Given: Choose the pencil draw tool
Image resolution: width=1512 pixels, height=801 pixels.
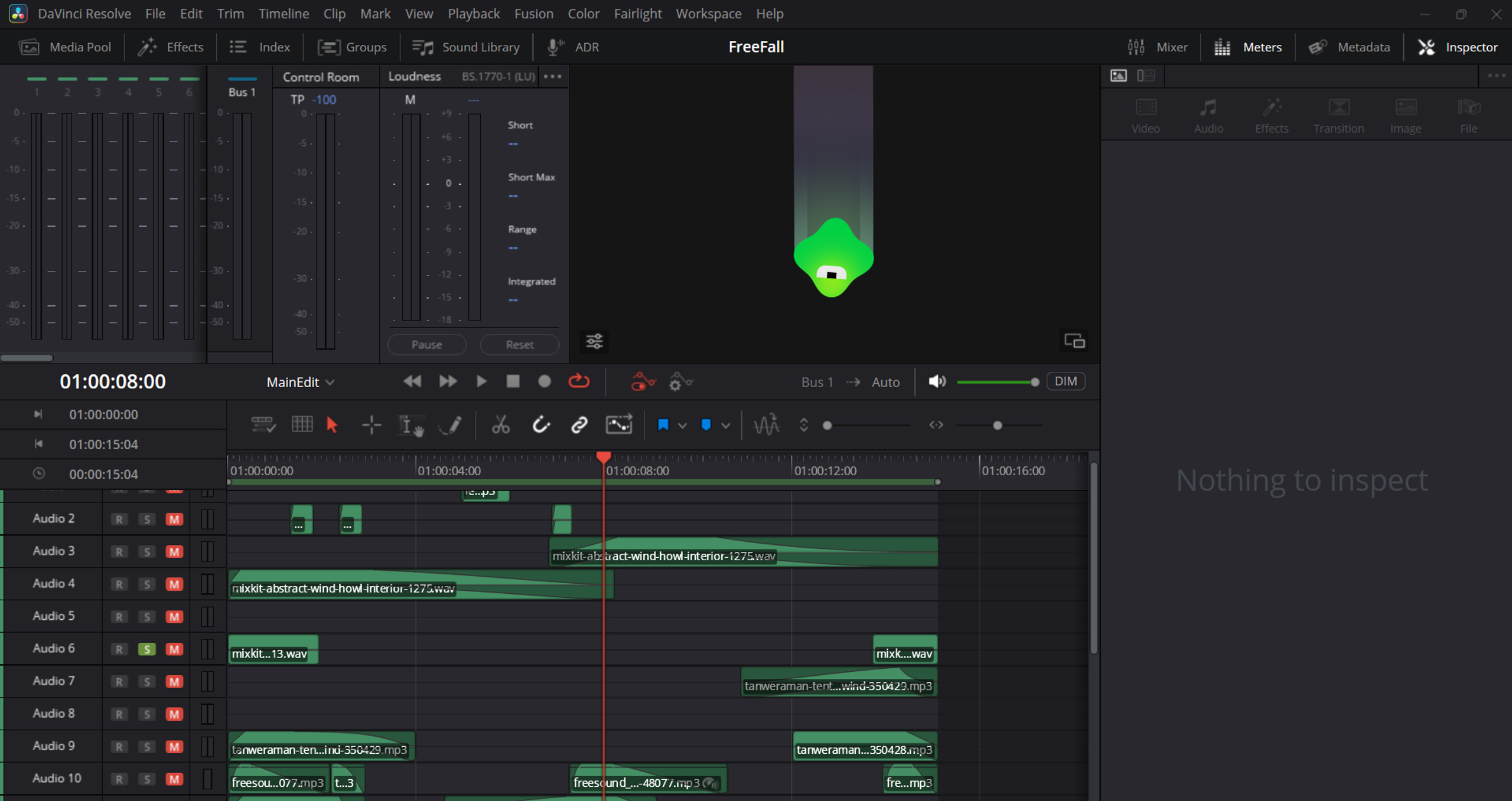Looking at the screenshot, I should point(451,425).
